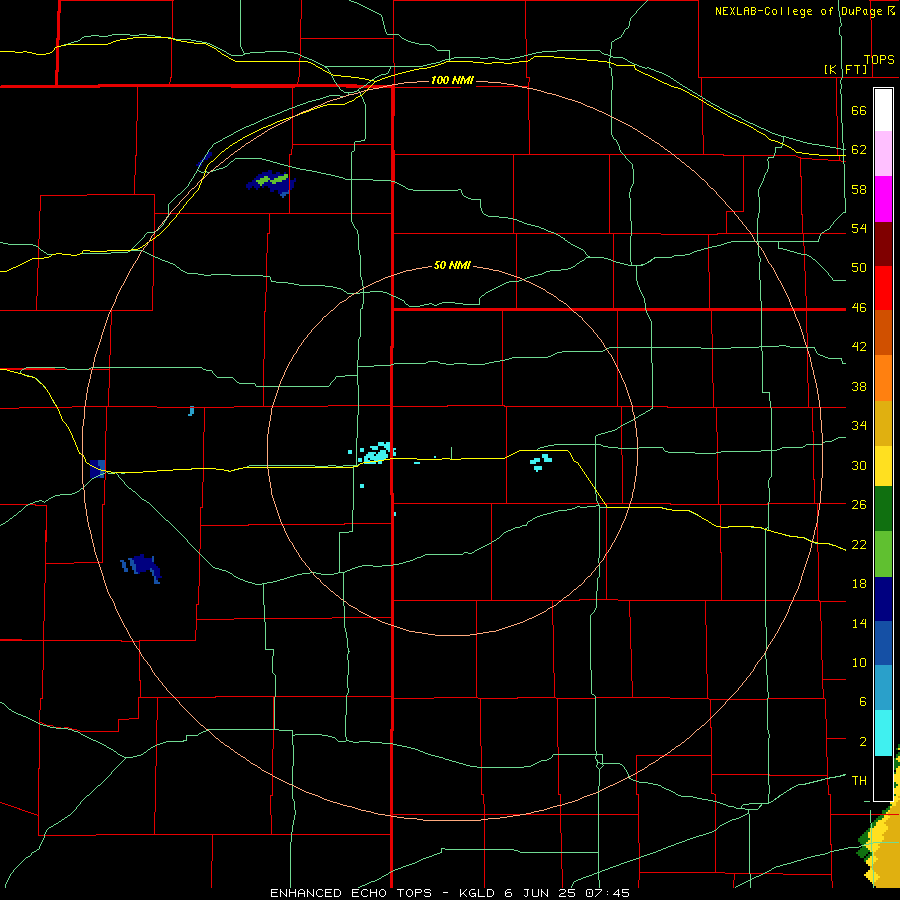The width and height of the screenshot is (900, 900).
Task: Click the dark blue echo in the southwest
Action: [x=141, y=568]
